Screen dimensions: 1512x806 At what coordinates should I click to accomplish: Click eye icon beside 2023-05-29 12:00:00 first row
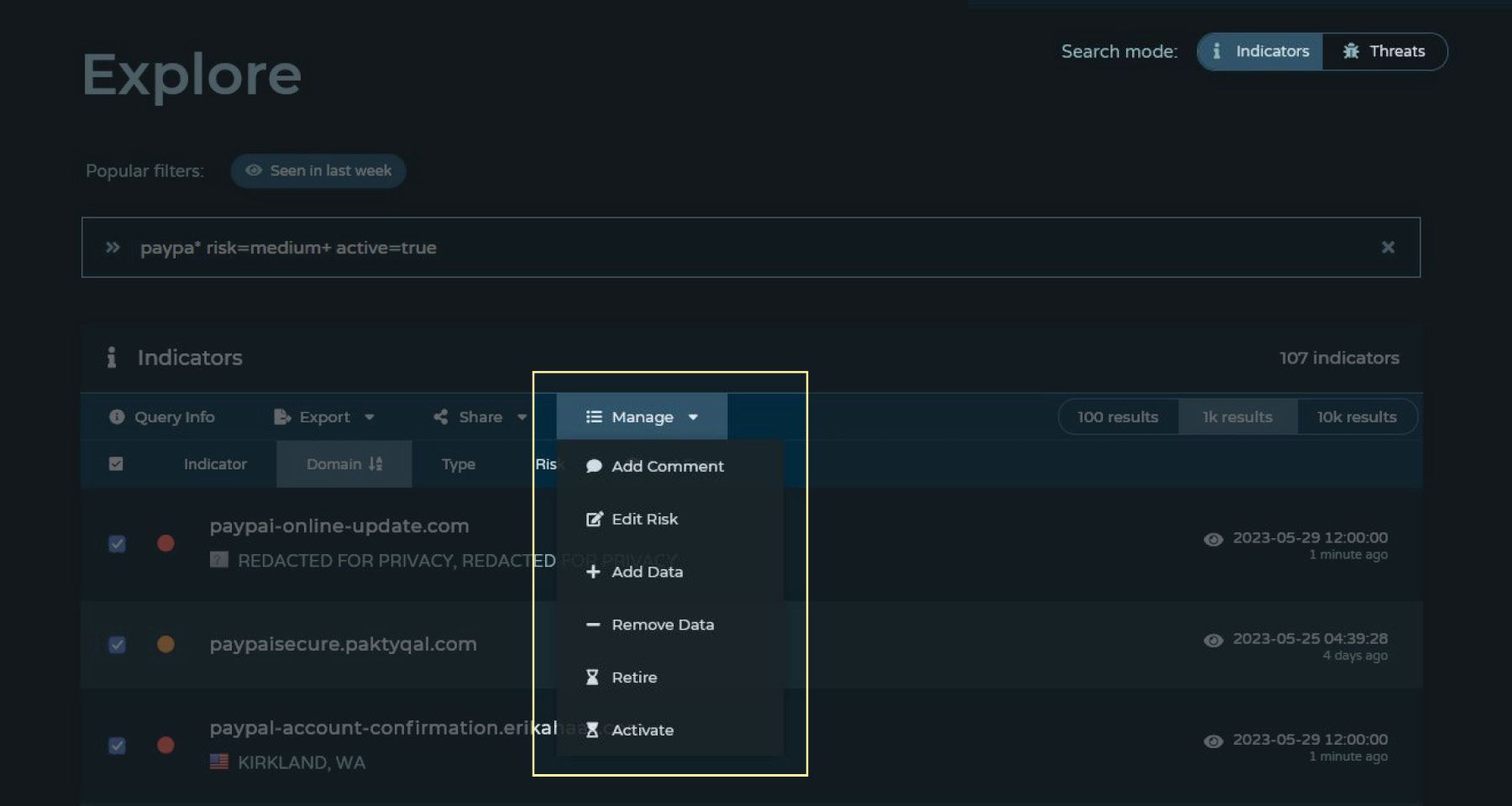[x=1213, y=539]
